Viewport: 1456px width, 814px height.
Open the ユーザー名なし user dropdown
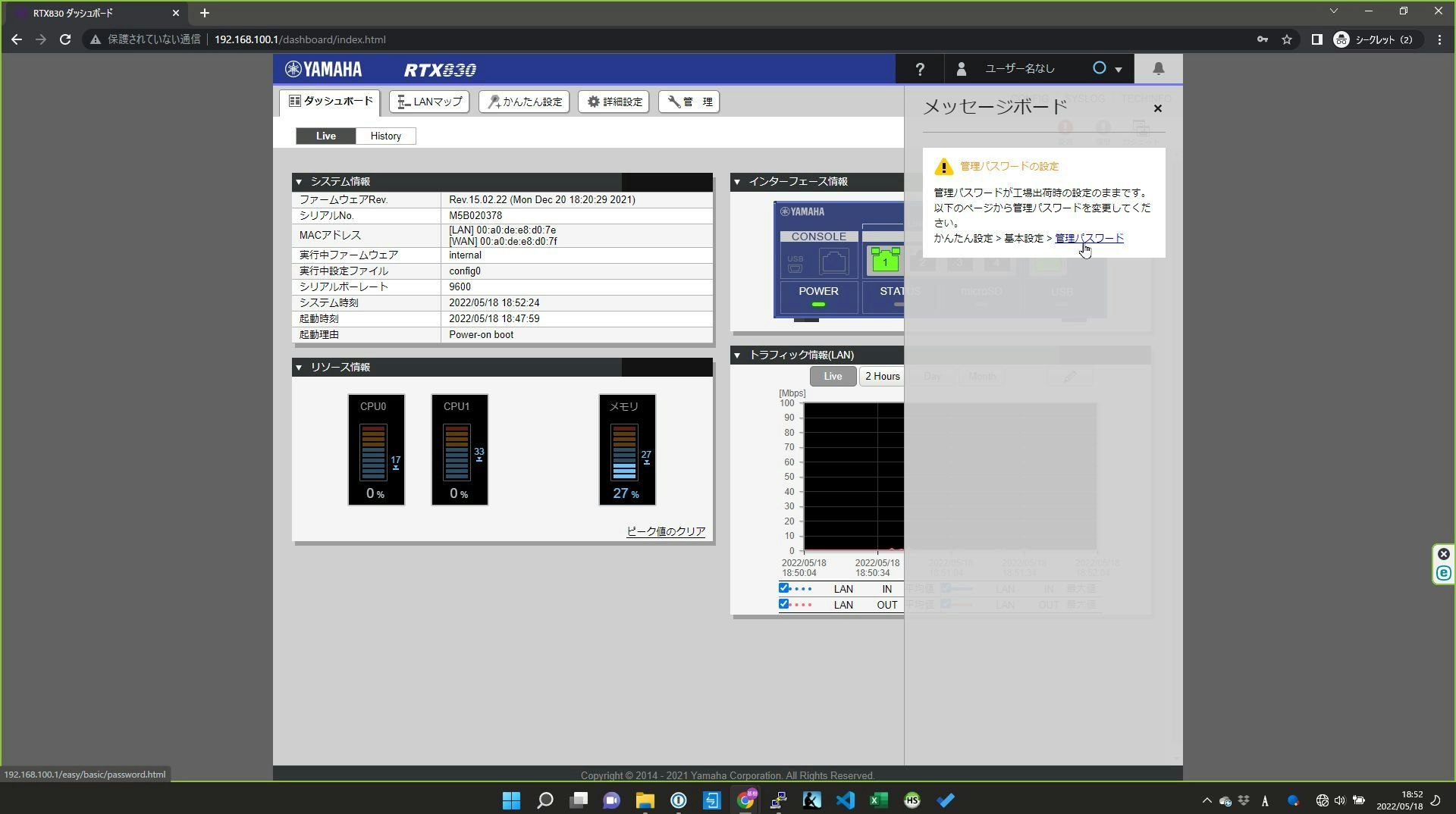point(1039,69)
